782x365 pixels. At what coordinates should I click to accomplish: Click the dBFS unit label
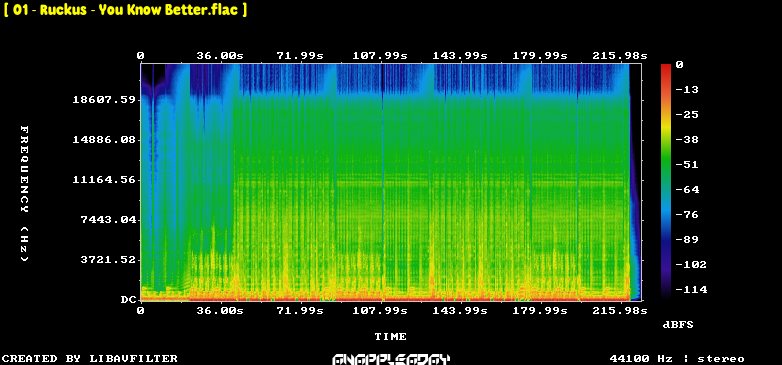[x=678, y=325]
